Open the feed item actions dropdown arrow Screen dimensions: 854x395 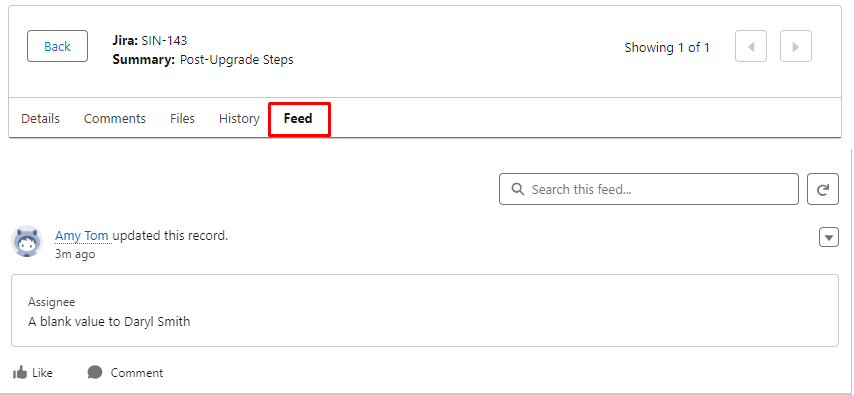[829, 238]
